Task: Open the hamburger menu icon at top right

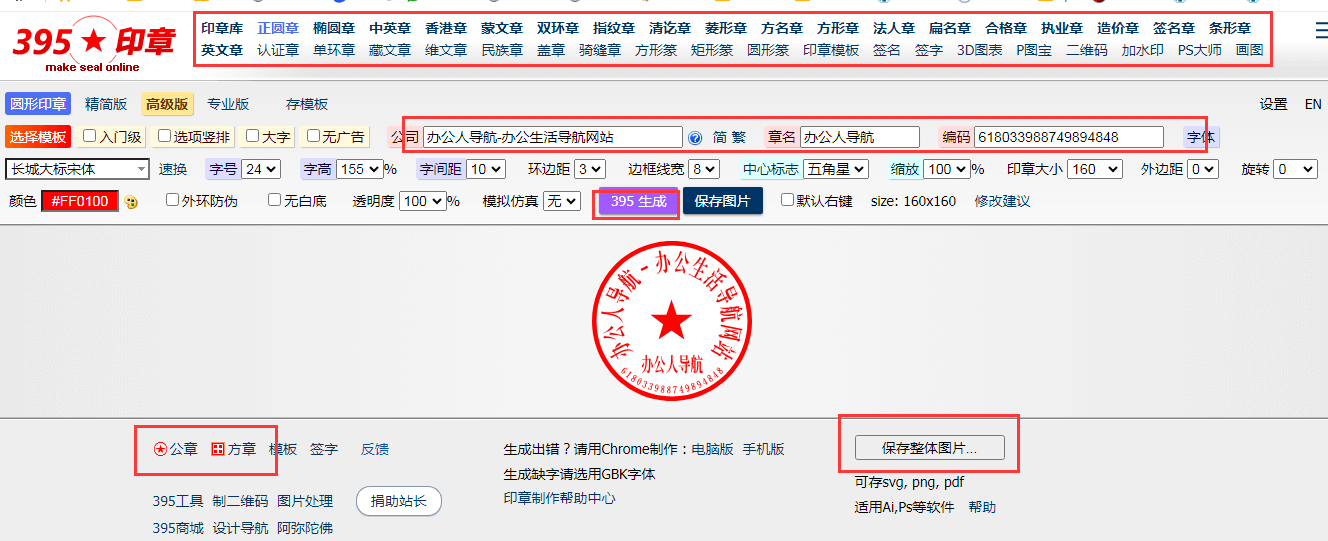Action: [x=1321, y=31]
